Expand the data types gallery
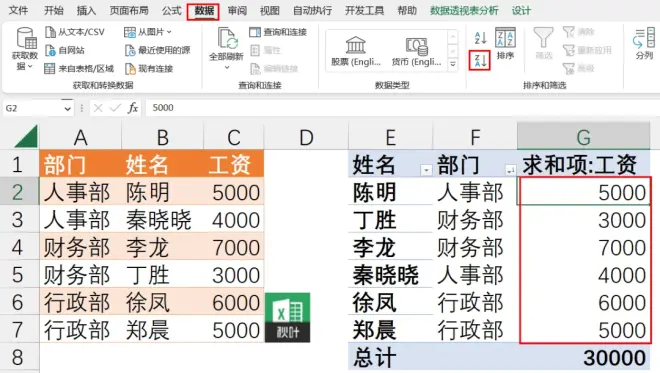This screenshot has width=660, height=373. click(453, 64)
